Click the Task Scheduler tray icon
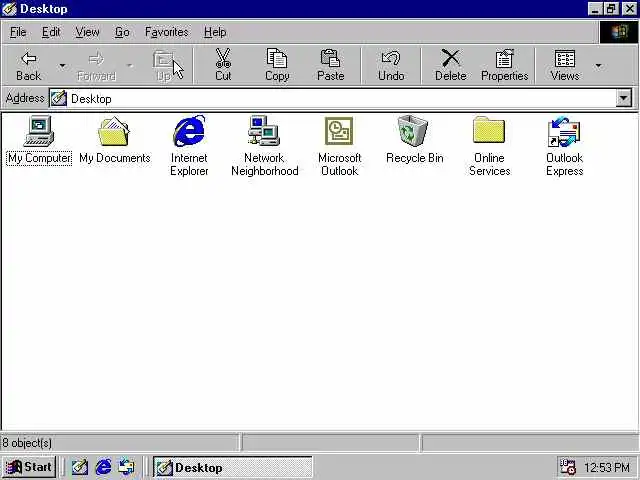Screen dimensions: 640x480 [x=567, y=467]
